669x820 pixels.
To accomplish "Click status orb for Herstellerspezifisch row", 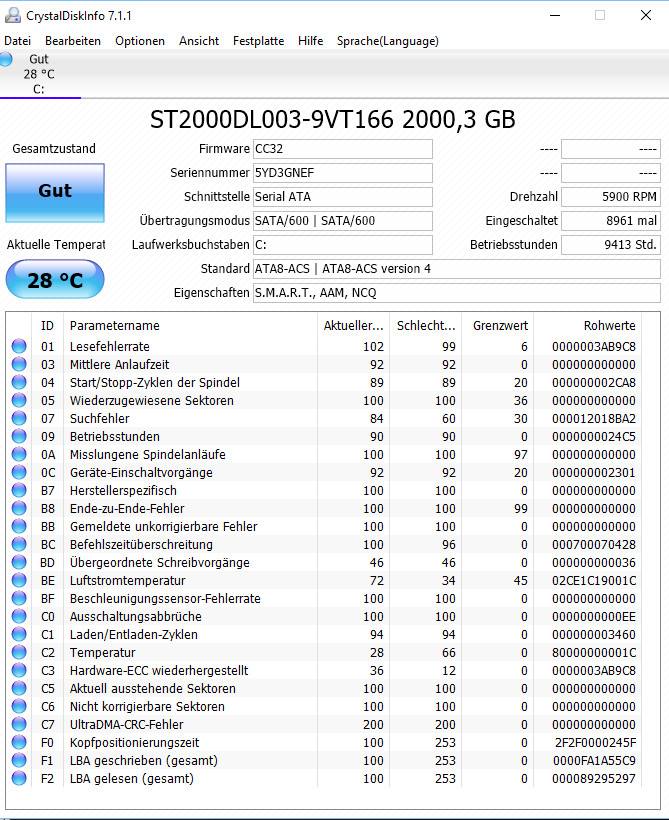I will click(x=19, y=490).
